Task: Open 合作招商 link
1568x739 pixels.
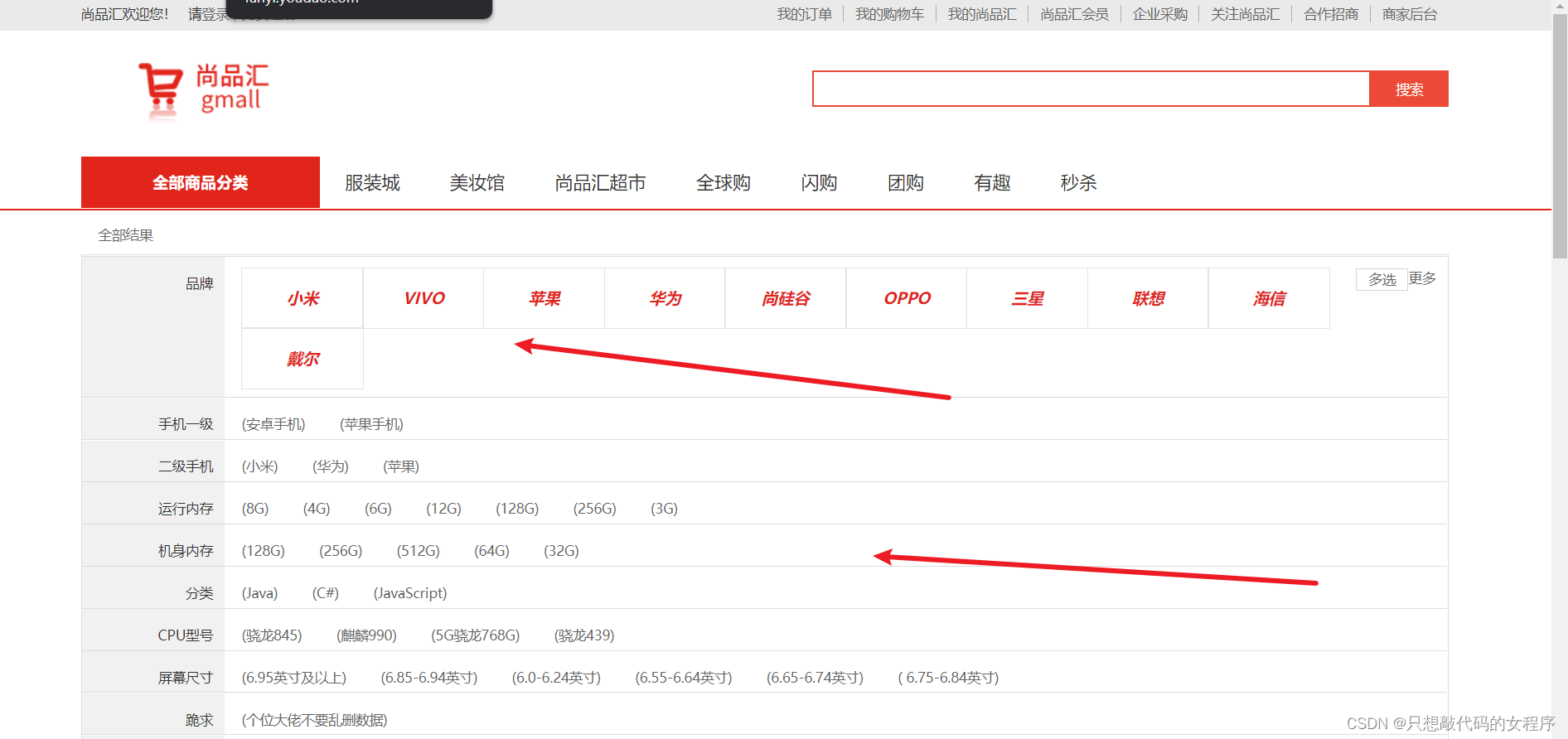Action: [x=1331, y=14]
